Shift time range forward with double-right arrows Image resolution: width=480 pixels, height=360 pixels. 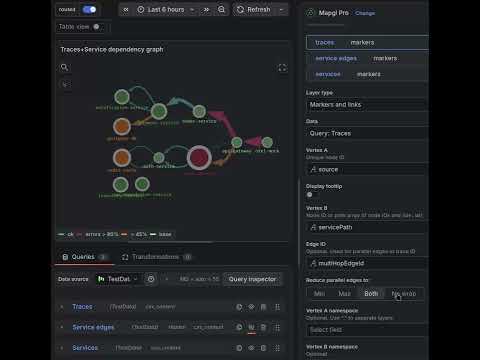206,10
